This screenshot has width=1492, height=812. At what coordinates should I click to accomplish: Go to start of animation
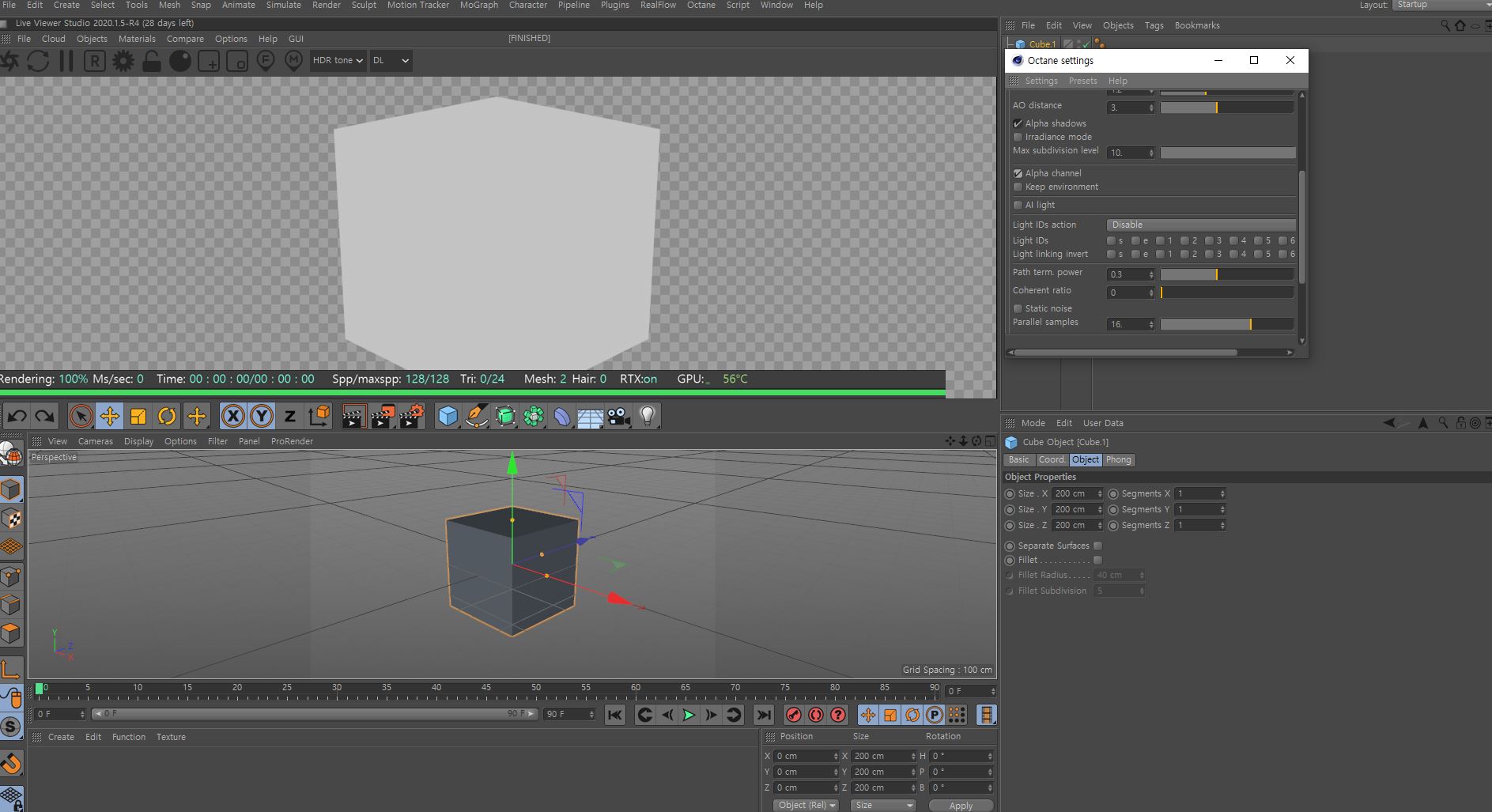click(614, 715)
